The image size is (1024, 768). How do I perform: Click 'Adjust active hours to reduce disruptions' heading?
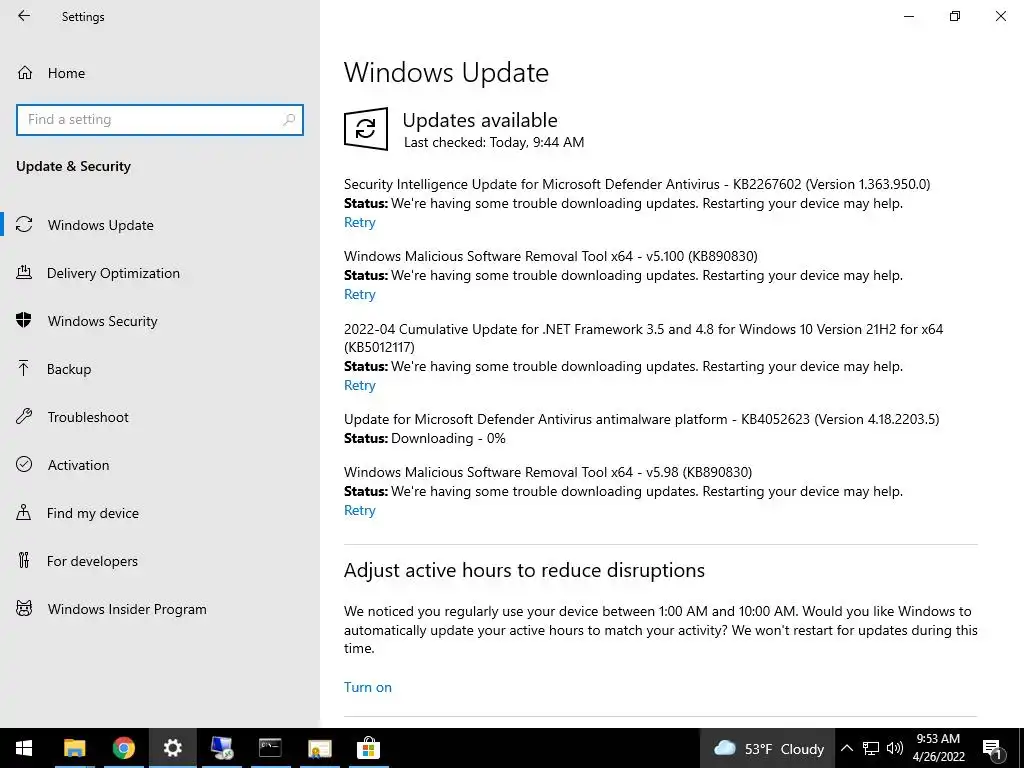524,570
